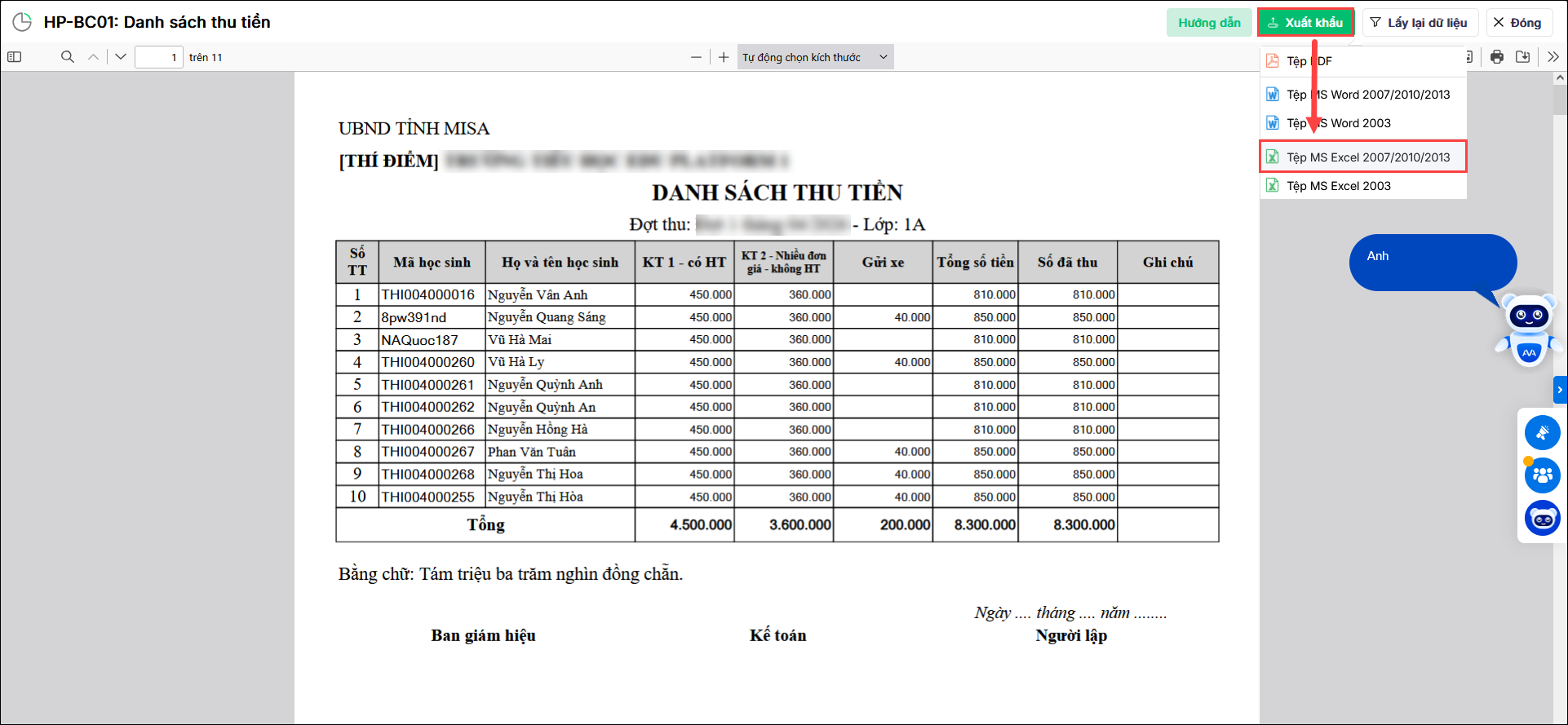Choose 'Tệp MS Excel 2007/2010/2013' export option
Screen dimensions: 1568x725
(1363, 157)
